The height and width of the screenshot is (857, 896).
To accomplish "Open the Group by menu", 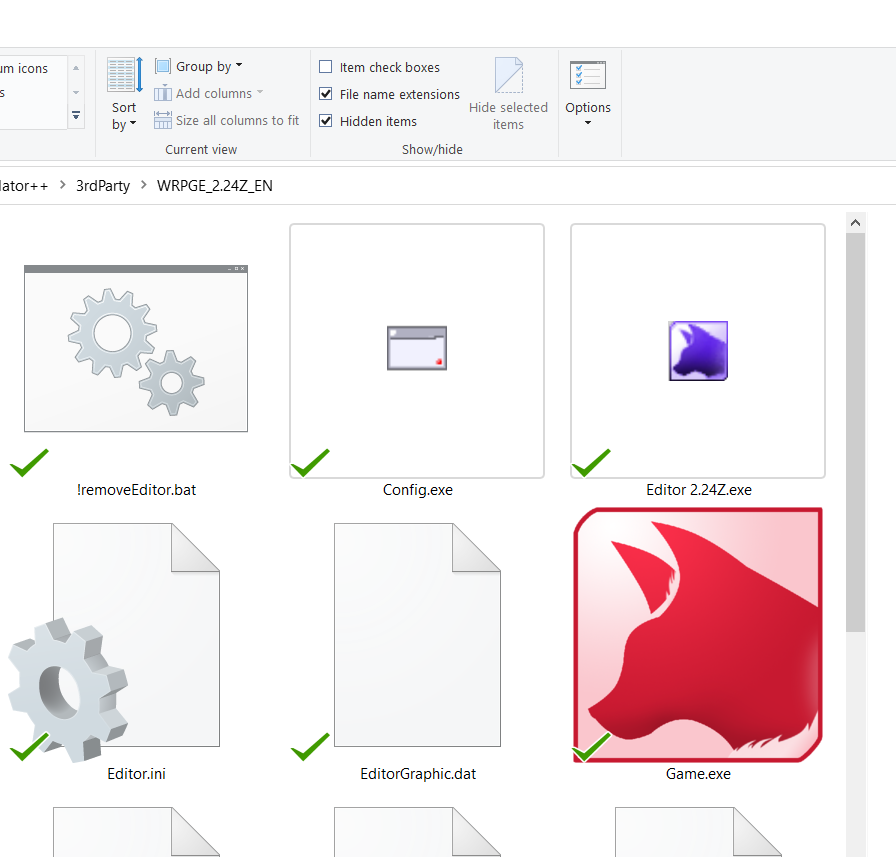I will 199,67.
